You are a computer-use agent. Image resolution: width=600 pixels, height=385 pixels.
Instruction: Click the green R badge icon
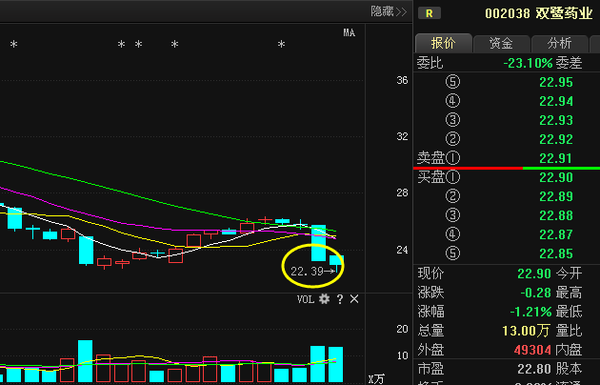[x=429, y=13]
